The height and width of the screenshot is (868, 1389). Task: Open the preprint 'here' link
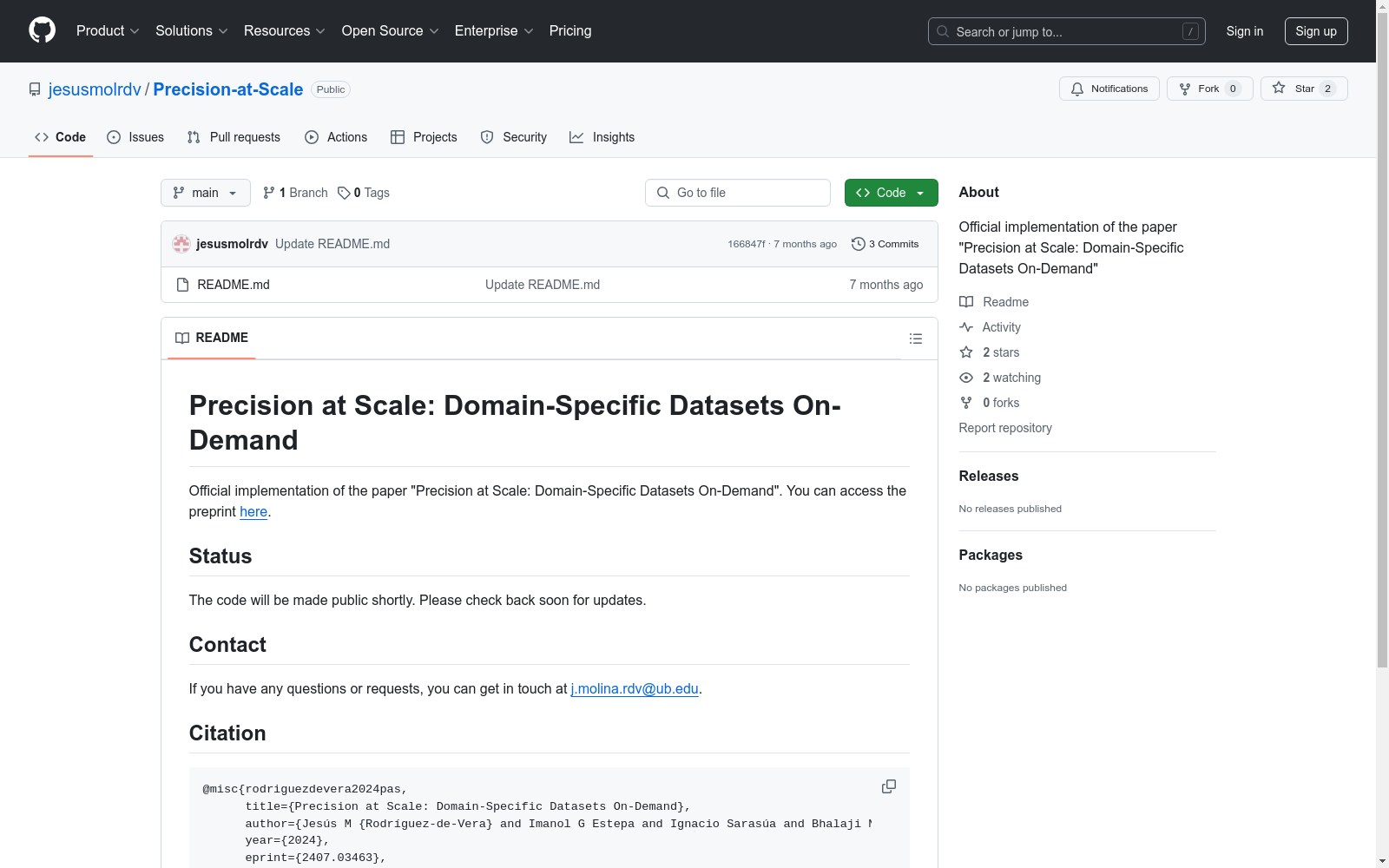[x=253, y=511]
